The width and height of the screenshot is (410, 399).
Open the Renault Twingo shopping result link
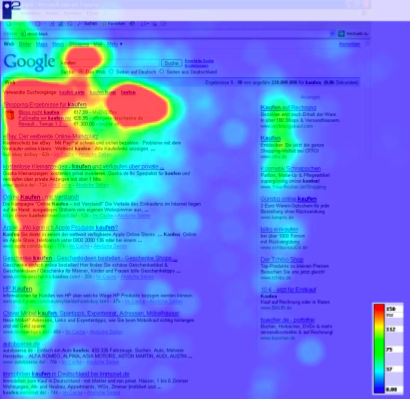pos(43,124)
